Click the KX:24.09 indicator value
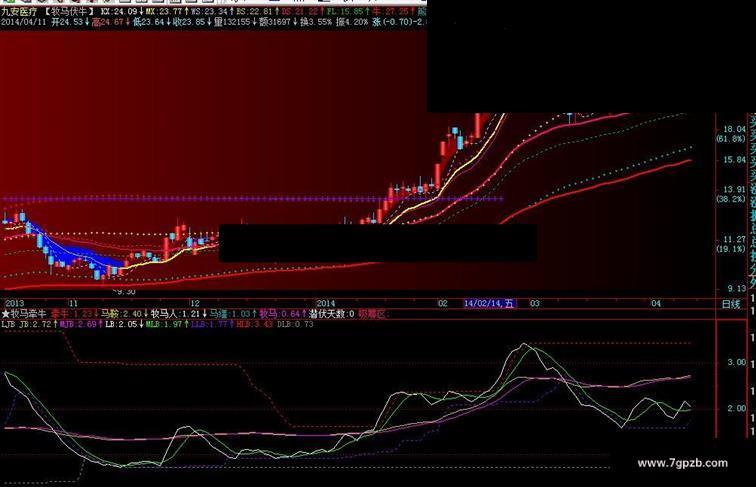Viewport: 756px width, 487px height. (119, 12)
